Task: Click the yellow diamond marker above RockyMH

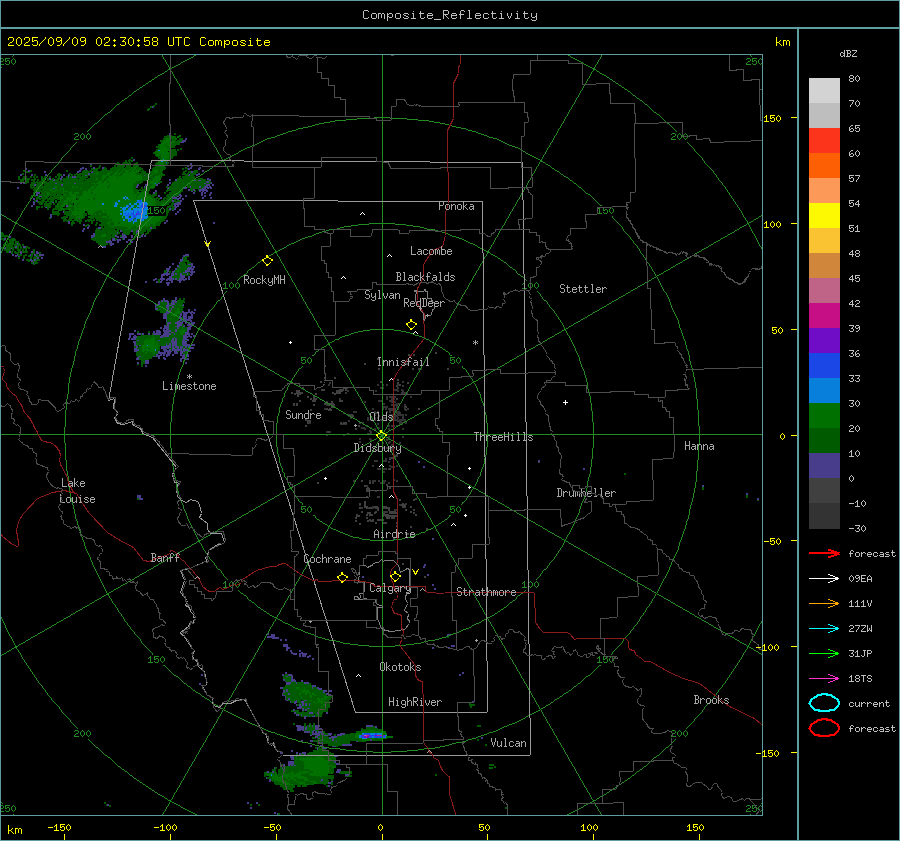Action: (x=267, y=261)
